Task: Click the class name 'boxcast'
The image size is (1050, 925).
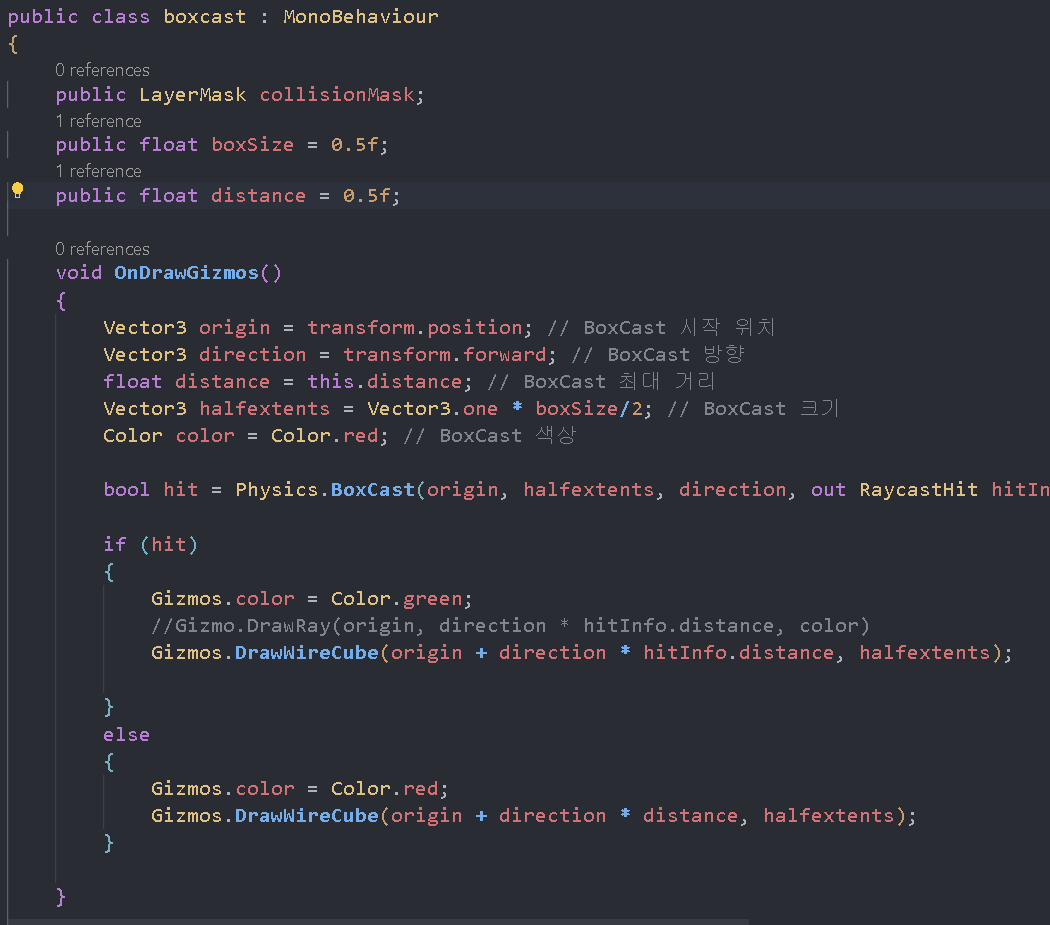Action: 205,17
